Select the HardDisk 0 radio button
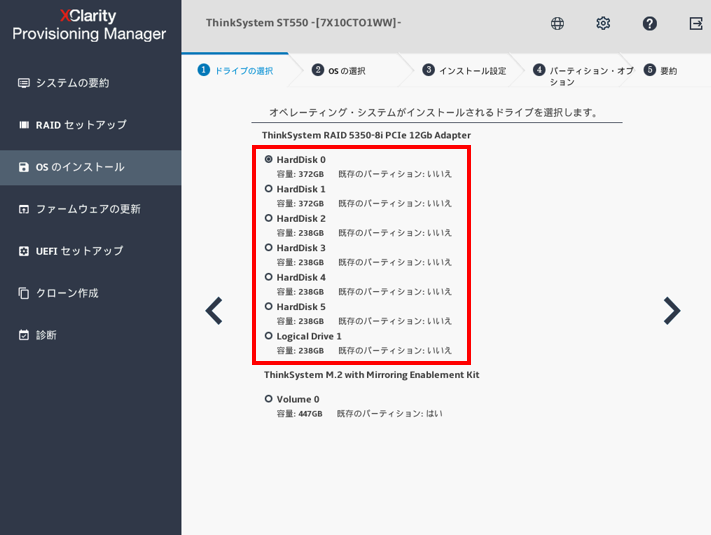 (x=268, y=159)
